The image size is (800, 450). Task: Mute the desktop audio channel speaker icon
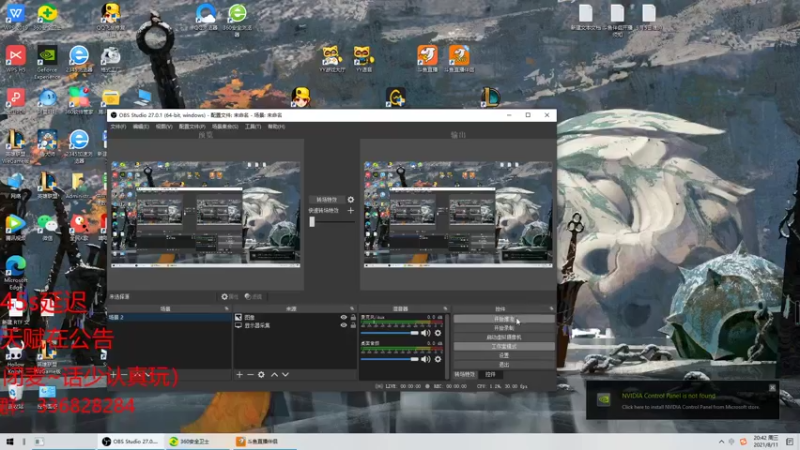(426, 359)
